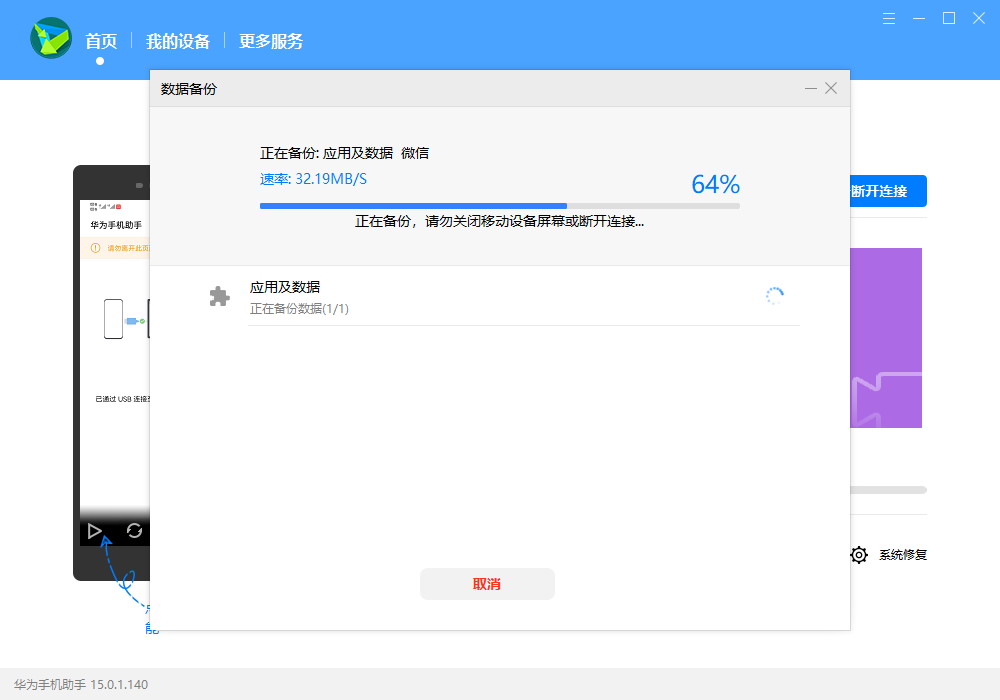Click the backup progress bar
The width and height of the screenshot is (1000, 700).
500,206
